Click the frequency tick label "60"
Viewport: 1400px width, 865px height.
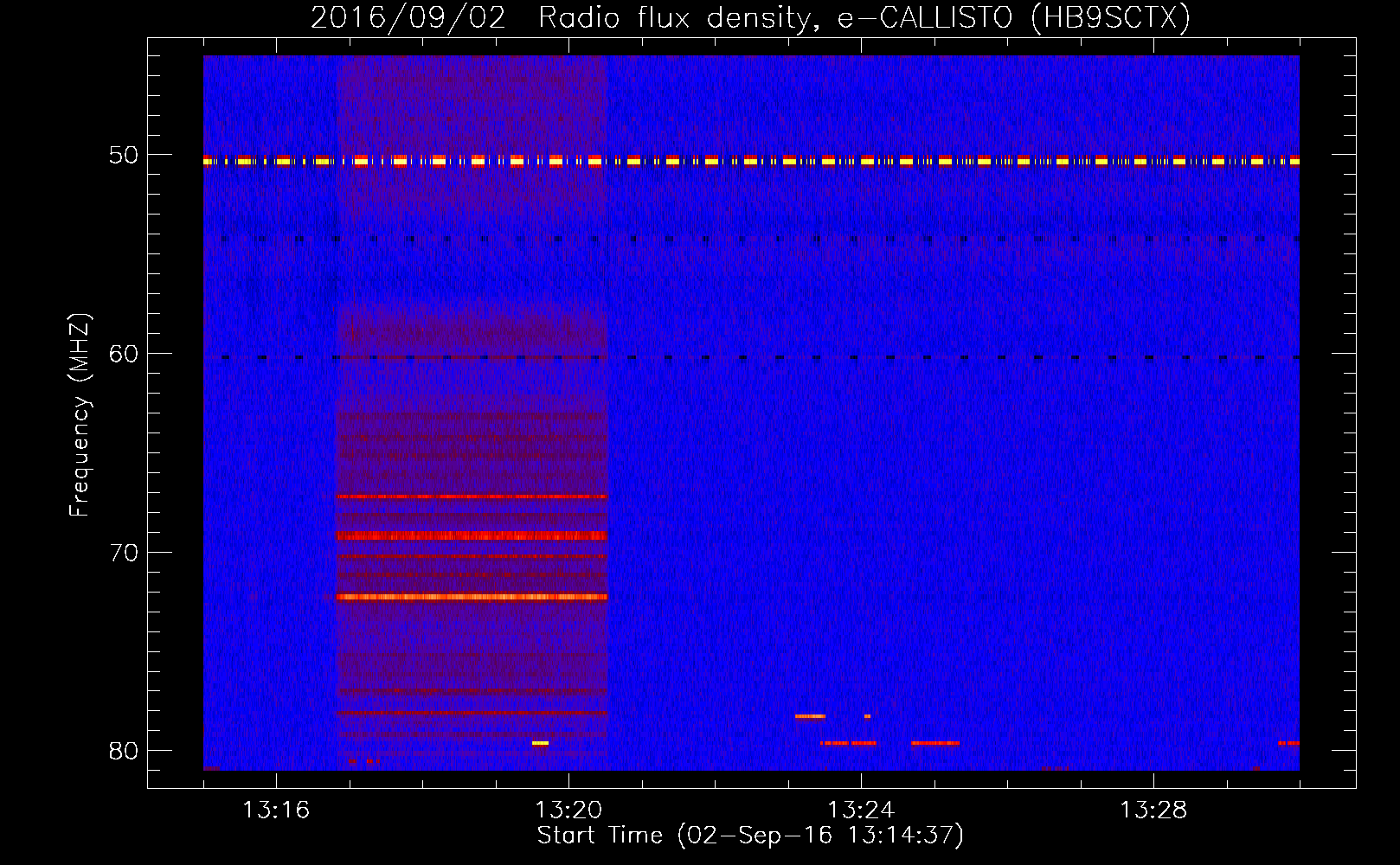(124, 354)
